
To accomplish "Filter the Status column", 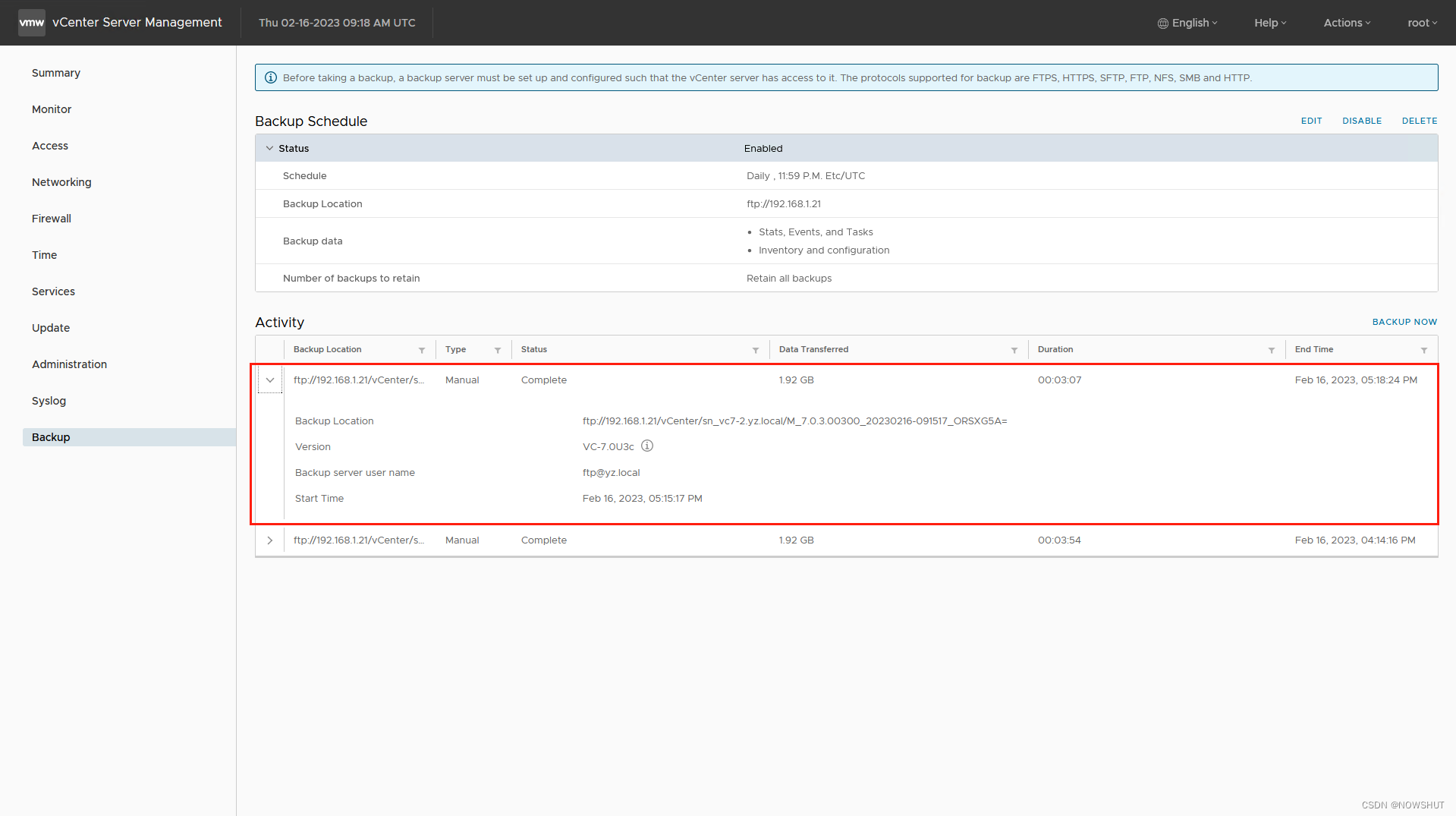I will click(756, 350).
